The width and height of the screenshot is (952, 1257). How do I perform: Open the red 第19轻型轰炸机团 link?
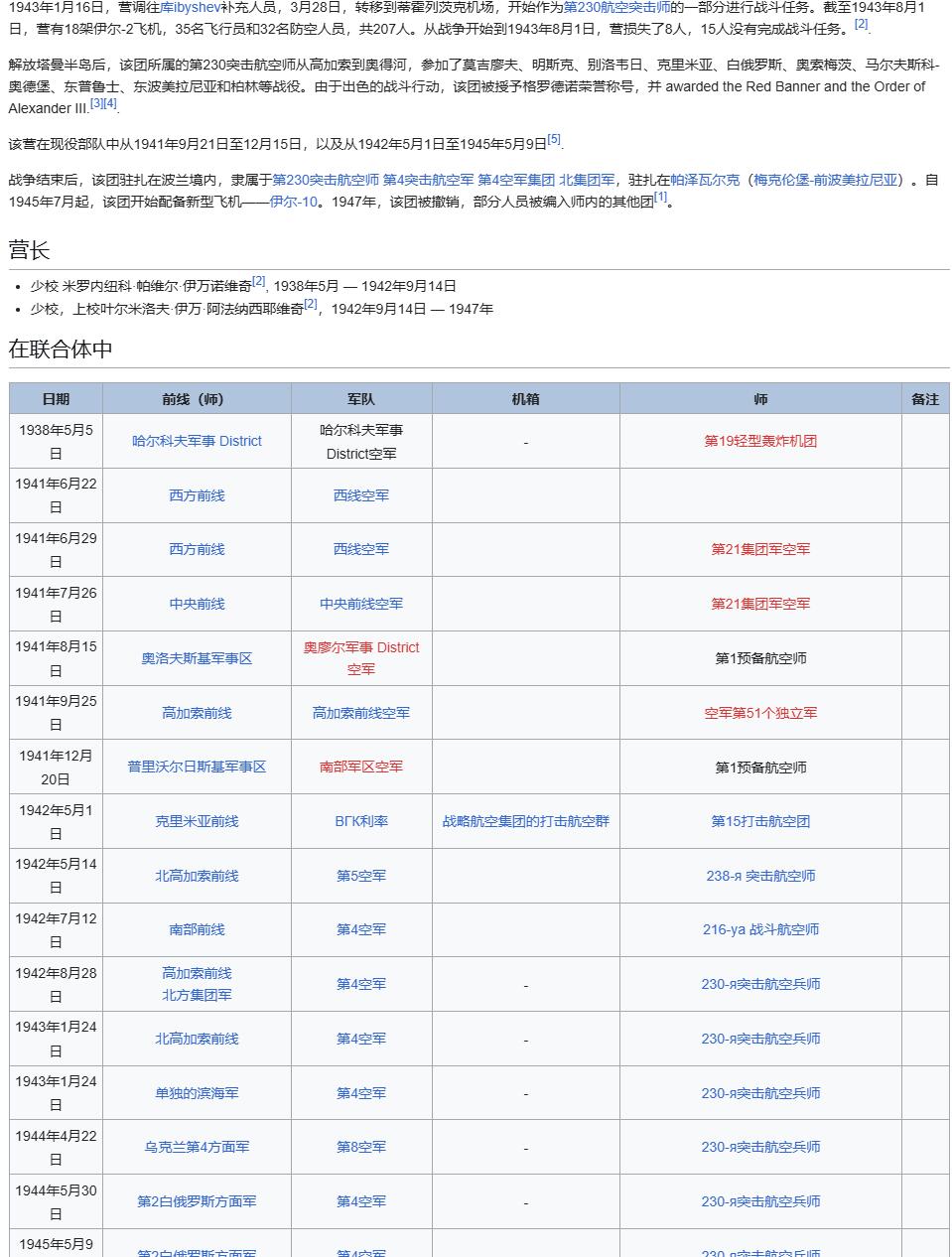point(760,441)
